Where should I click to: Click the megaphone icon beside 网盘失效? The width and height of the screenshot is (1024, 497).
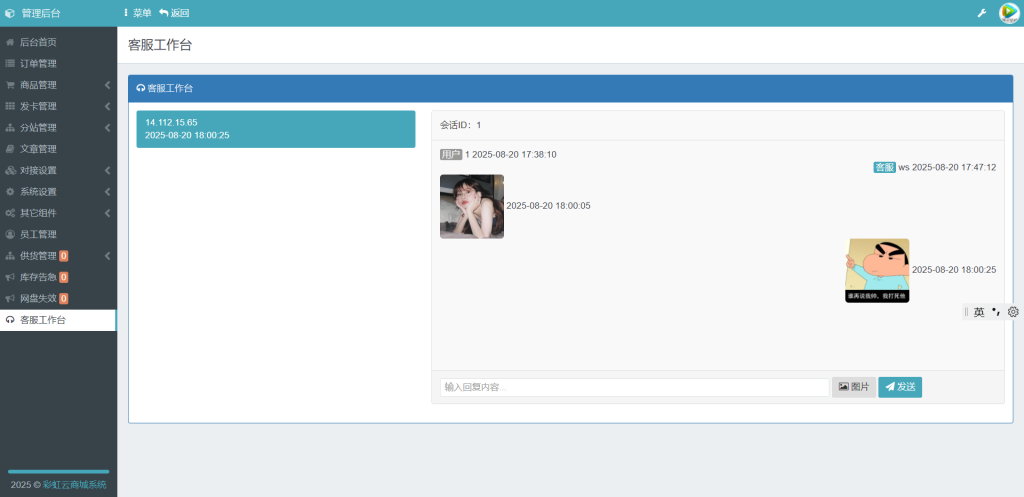[x=10, y=298]
